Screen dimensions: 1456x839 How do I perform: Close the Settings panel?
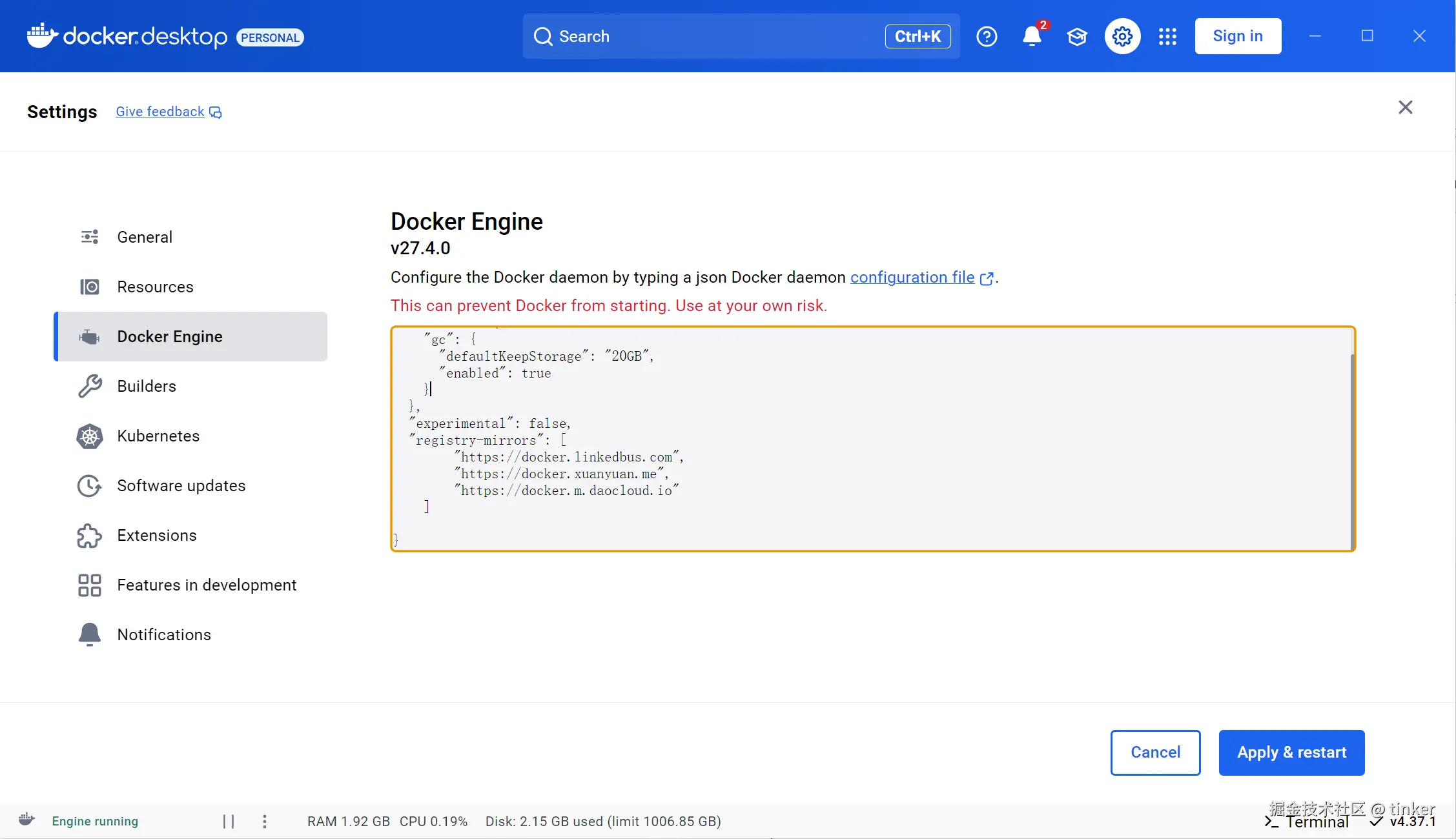click(x=1406, y=107)
